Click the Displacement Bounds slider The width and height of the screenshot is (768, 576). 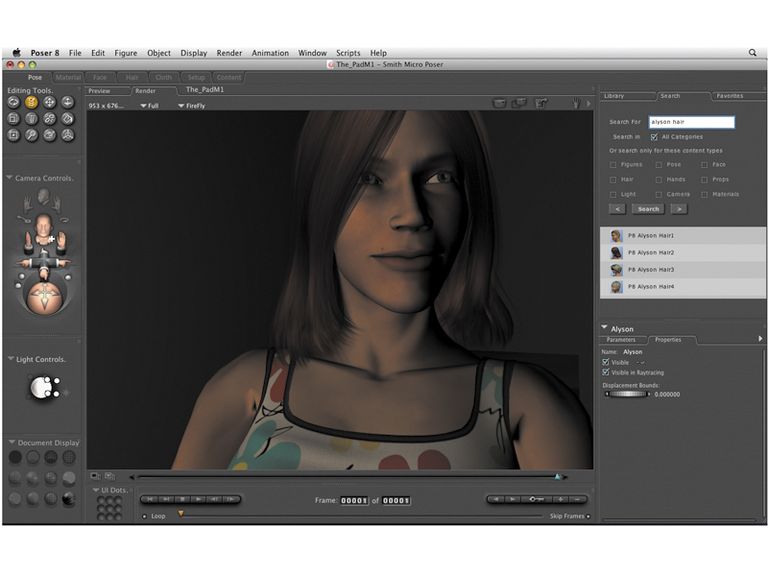click(626, 394)
